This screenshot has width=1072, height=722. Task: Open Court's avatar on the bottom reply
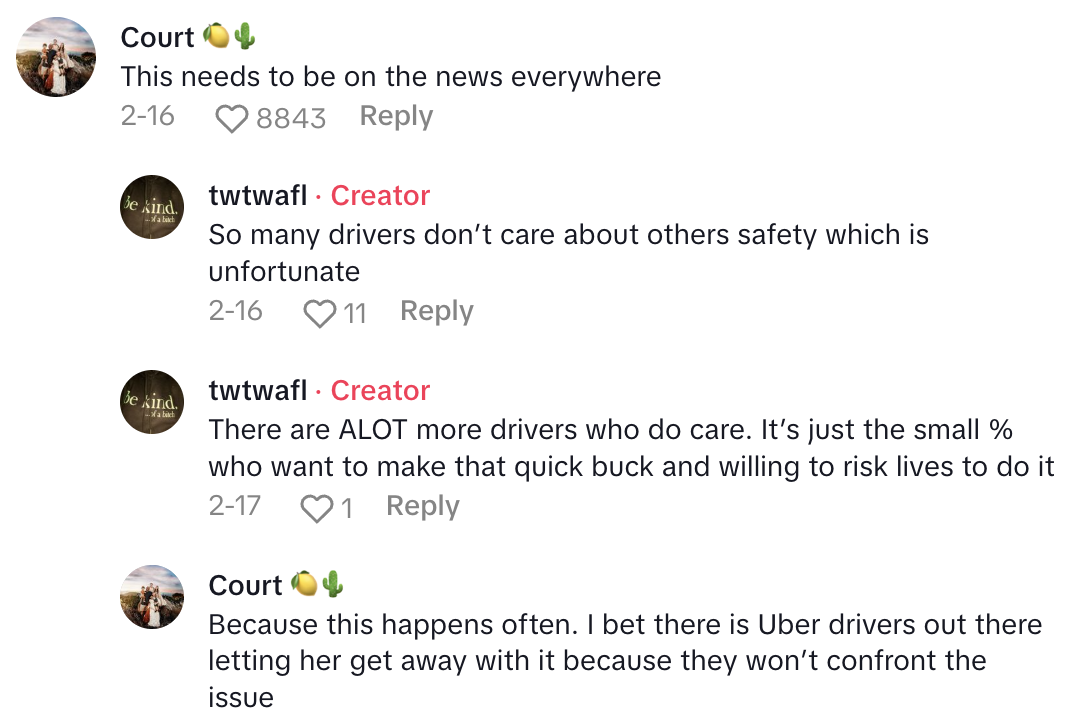(x=152, y=597)
